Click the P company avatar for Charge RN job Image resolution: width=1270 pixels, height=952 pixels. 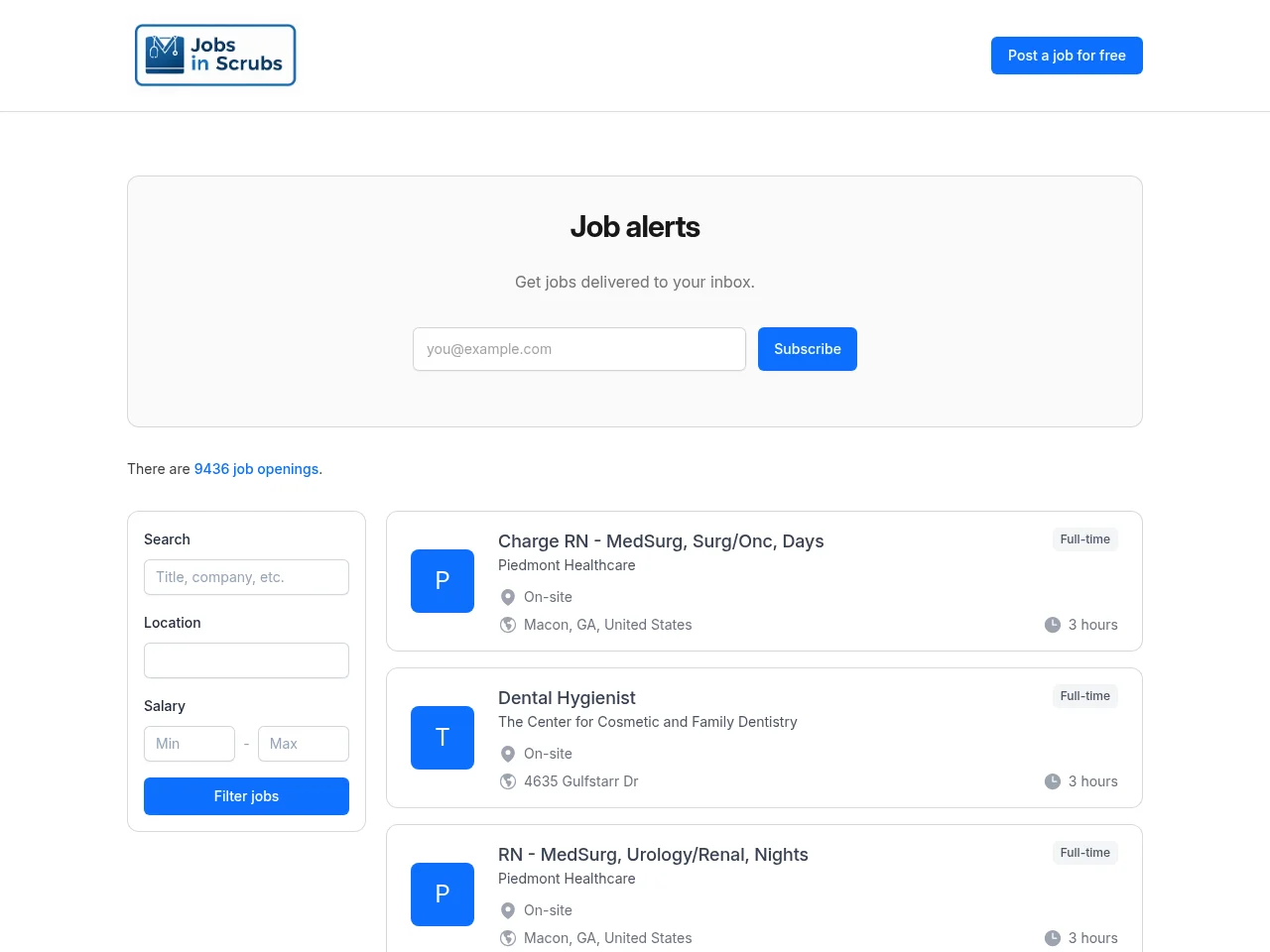pos(443,581)
